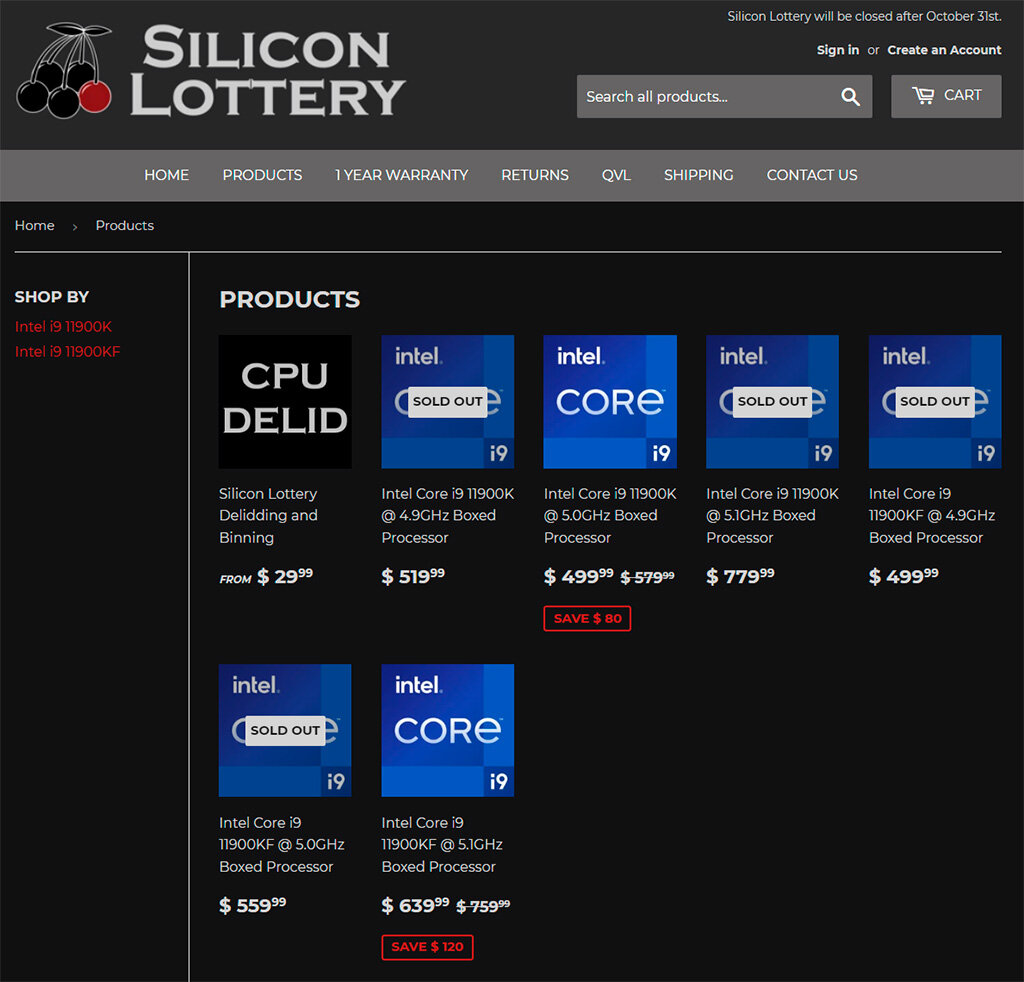The image size is (1024, 982).
Task: Click the closing notice about October 31st
Action: tap(864, 16)
